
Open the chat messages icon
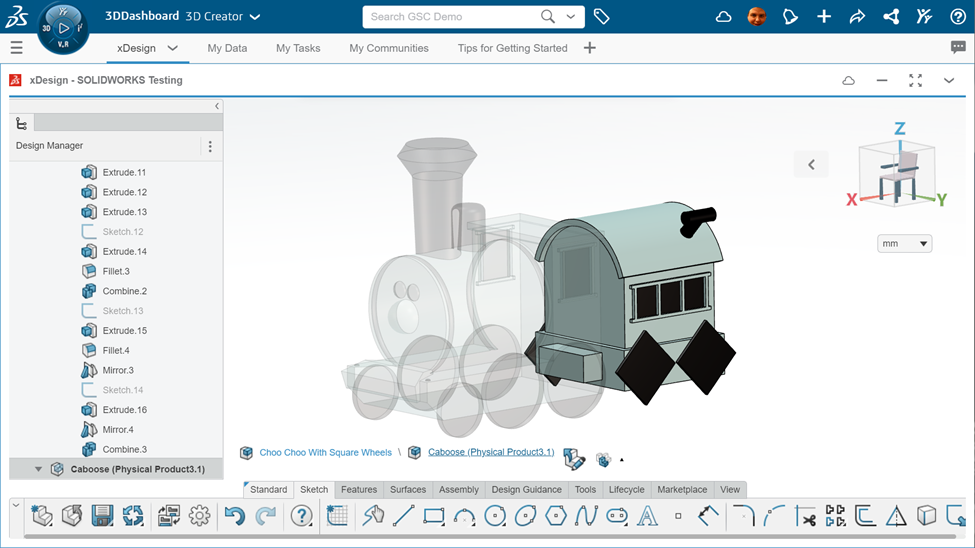point(958,47)
